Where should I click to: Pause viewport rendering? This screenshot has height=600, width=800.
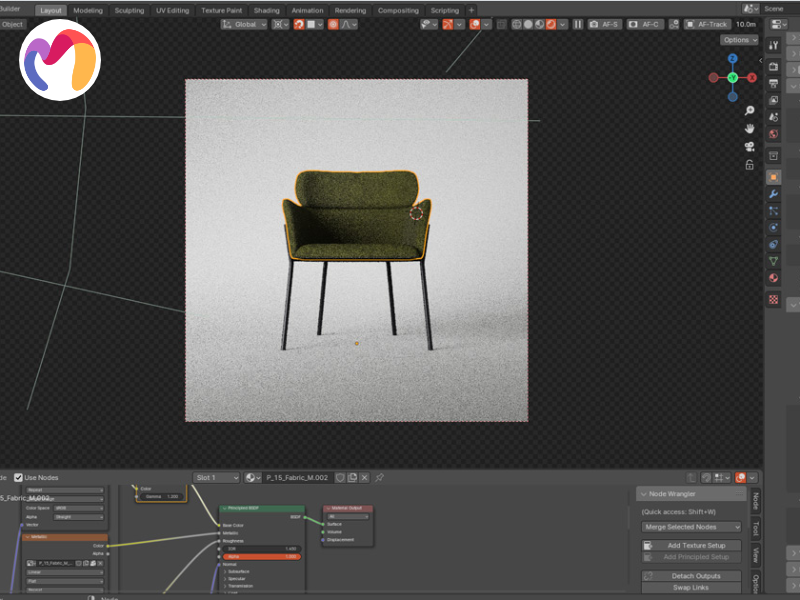tap(578, 24)
